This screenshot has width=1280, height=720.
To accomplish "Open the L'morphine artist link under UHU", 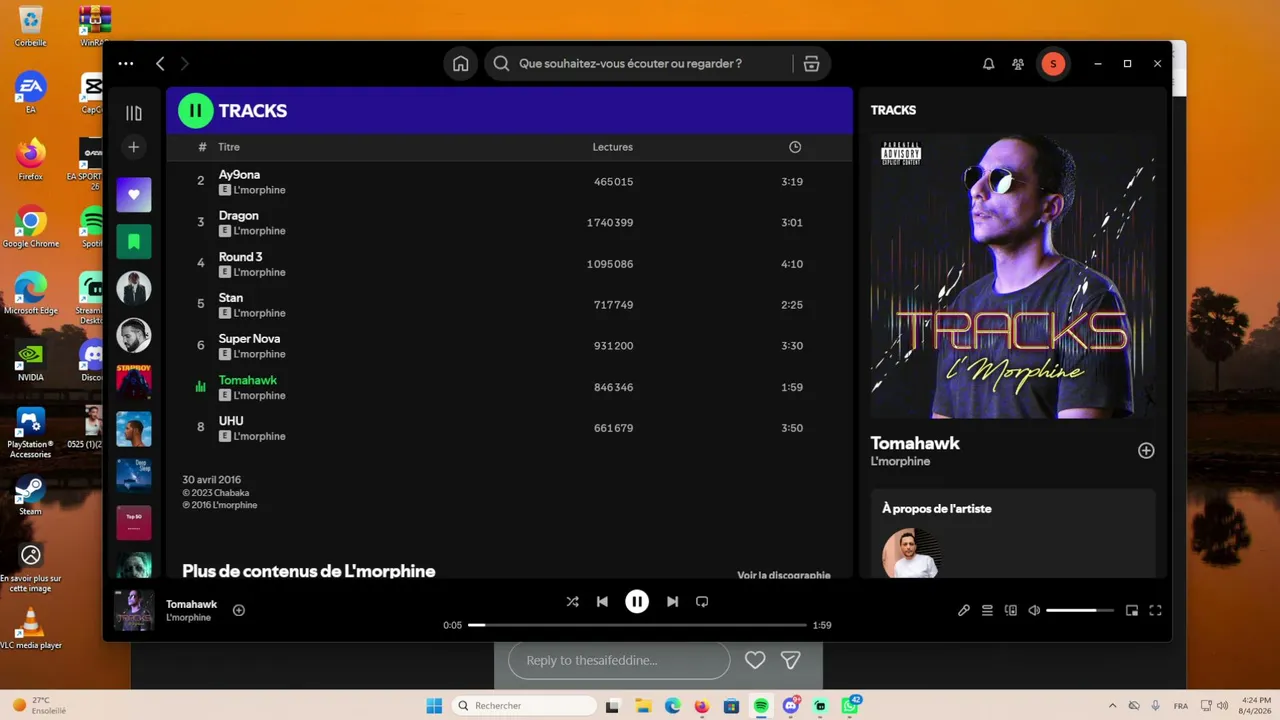I will click(259, 437).
